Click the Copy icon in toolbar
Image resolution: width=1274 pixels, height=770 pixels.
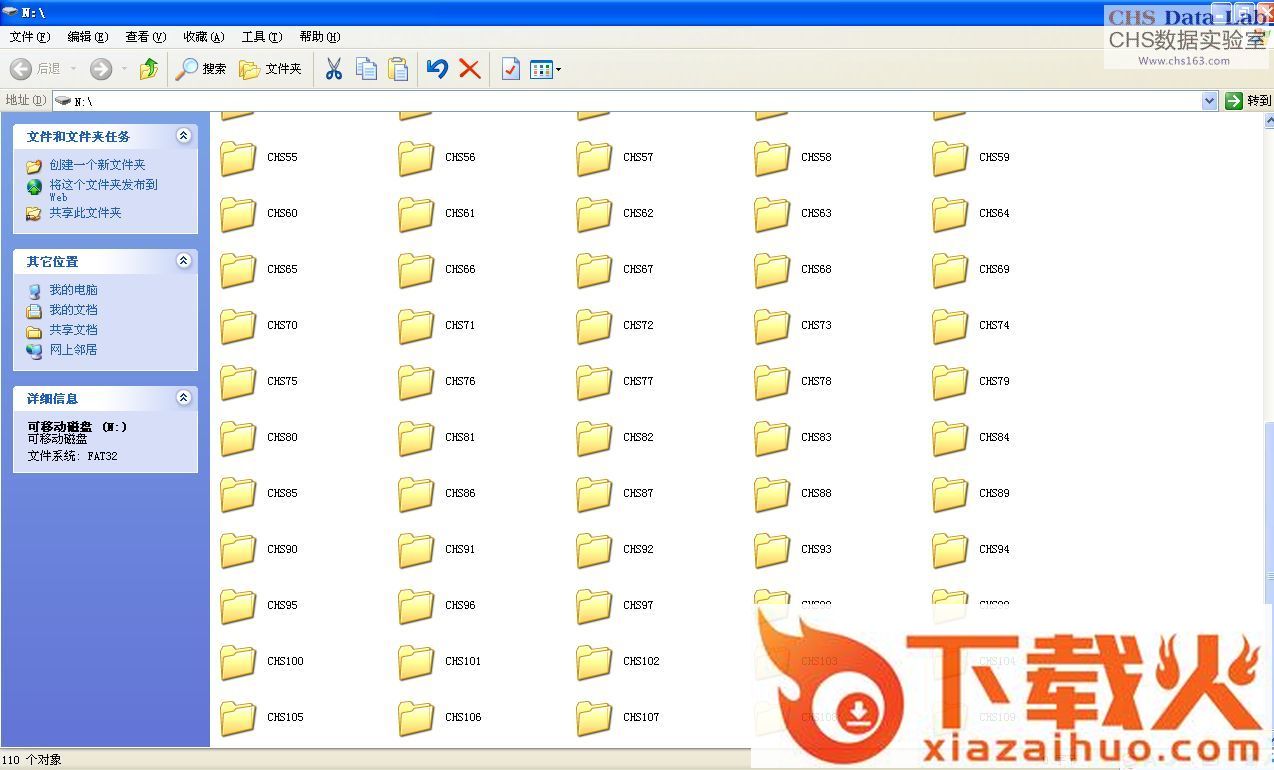(x=366, y=69)
